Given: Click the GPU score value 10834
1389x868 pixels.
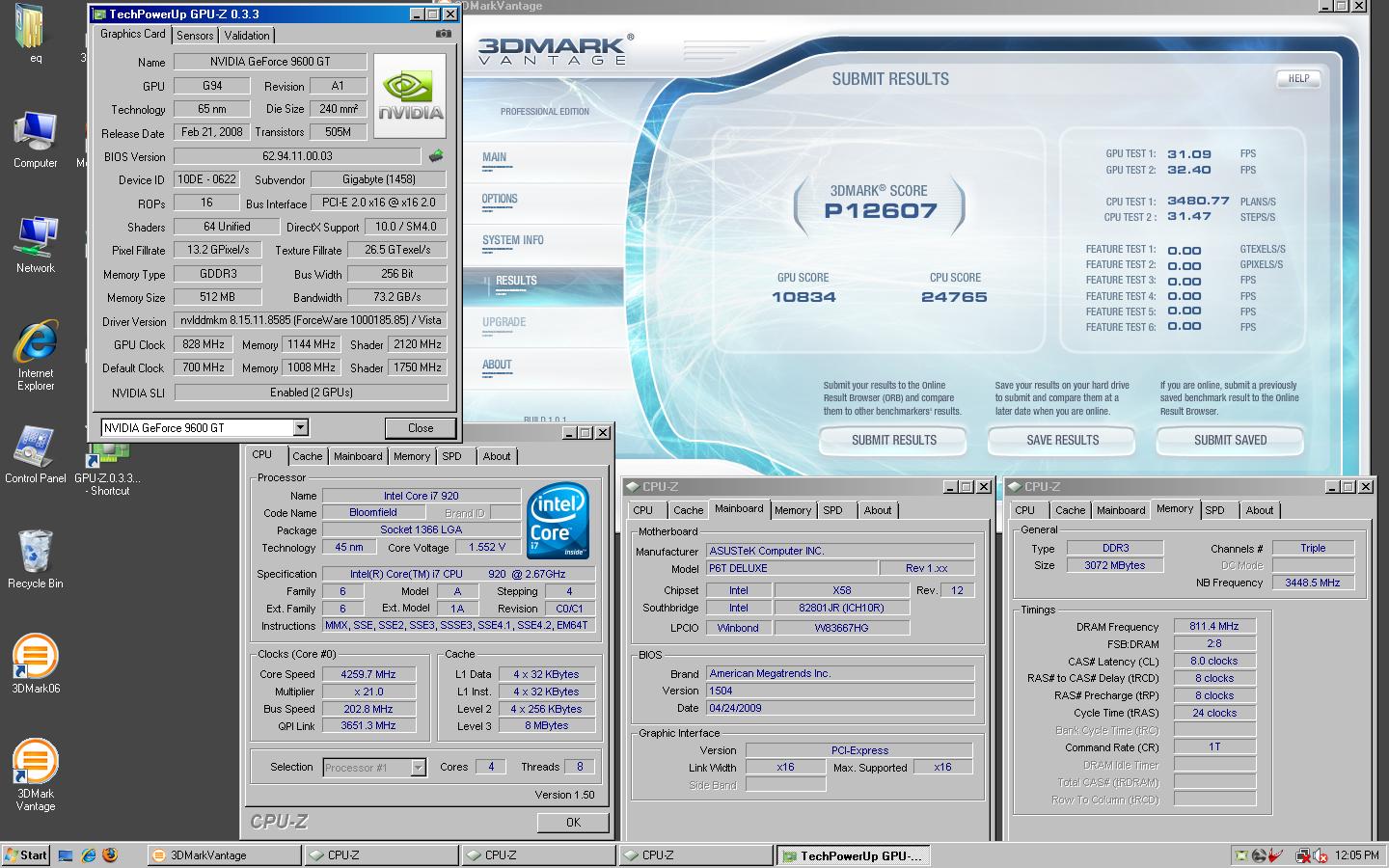Looking at the screenshot, I should point(803,297).
